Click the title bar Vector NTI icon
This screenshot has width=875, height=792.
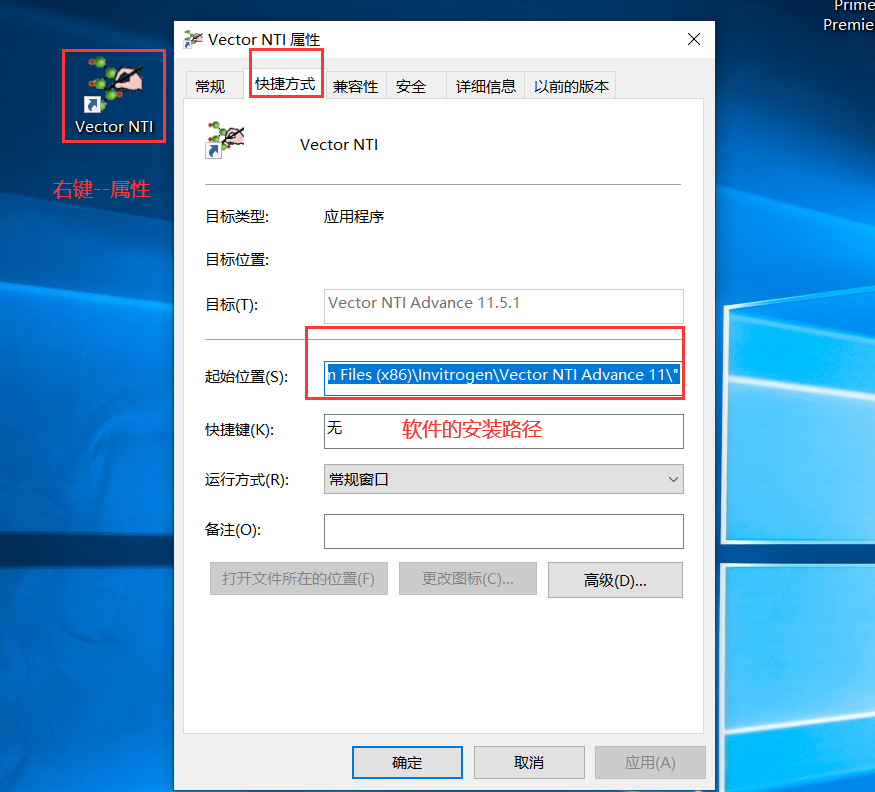193,40
